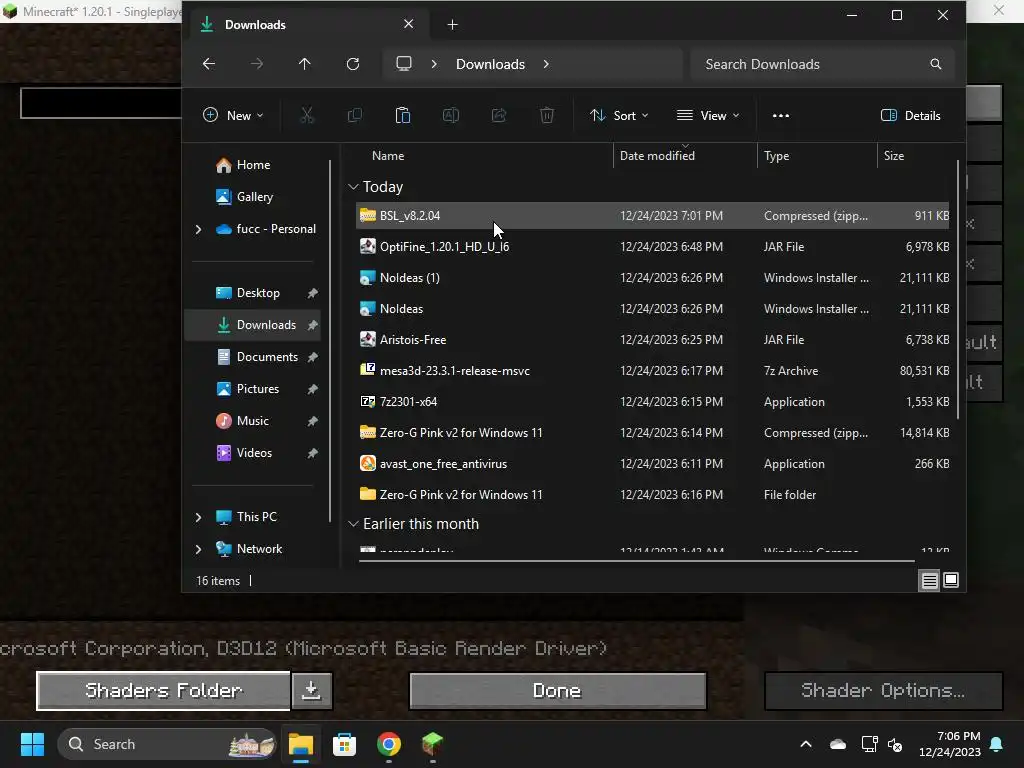The image size is (1024, 768).
Task: Click the Delete trash icon
Action: [547, 116]
